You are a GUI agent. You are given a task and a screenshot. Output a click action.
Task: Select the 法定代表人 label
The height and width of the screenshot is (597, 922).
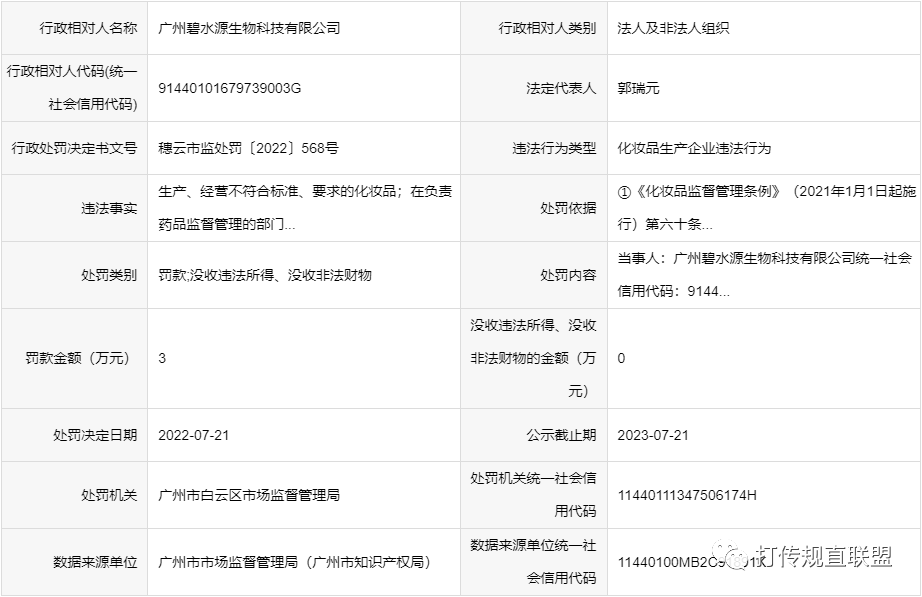click(x=561, y=88)
